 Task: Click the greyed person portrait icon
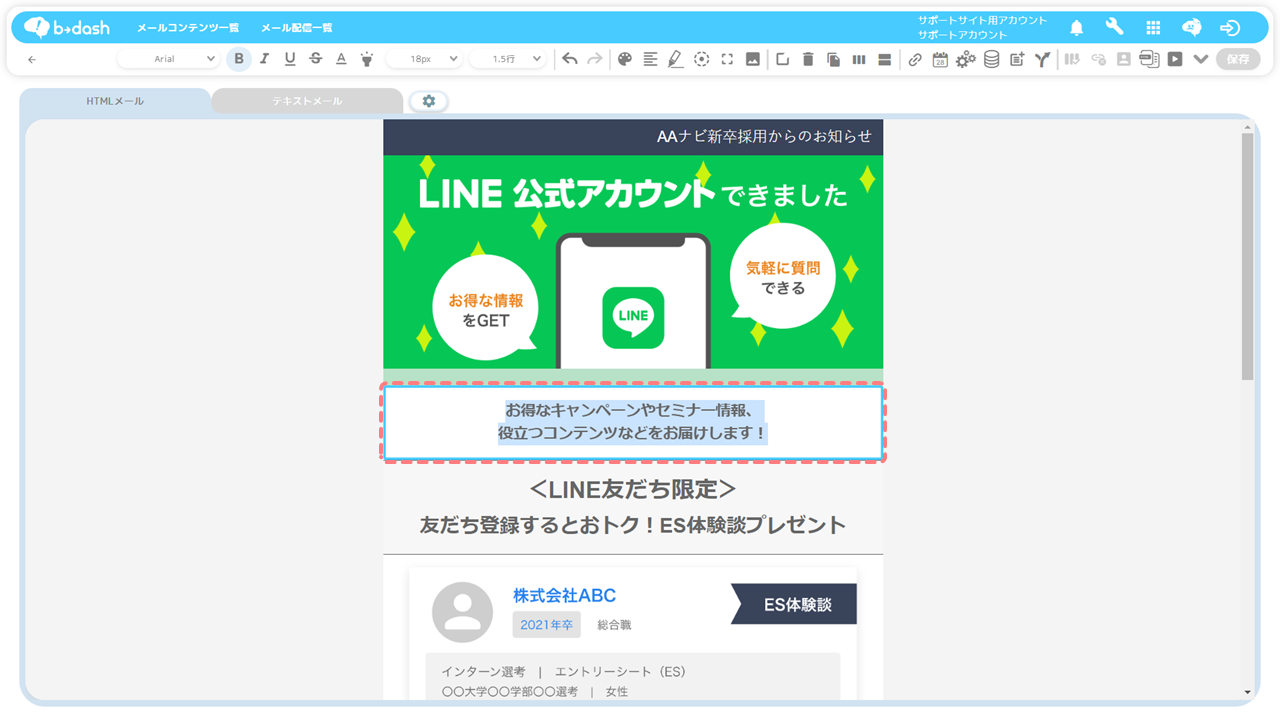tap(1124, 59)
